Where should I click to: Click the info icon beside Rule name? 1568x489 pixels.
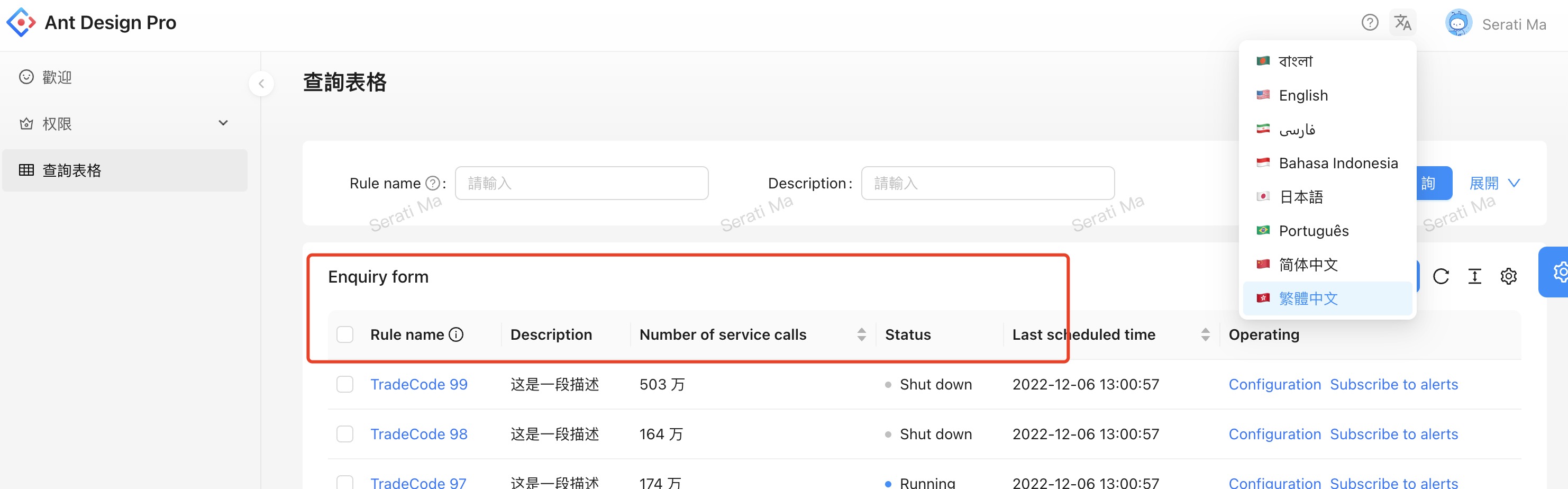pos(457,334)
